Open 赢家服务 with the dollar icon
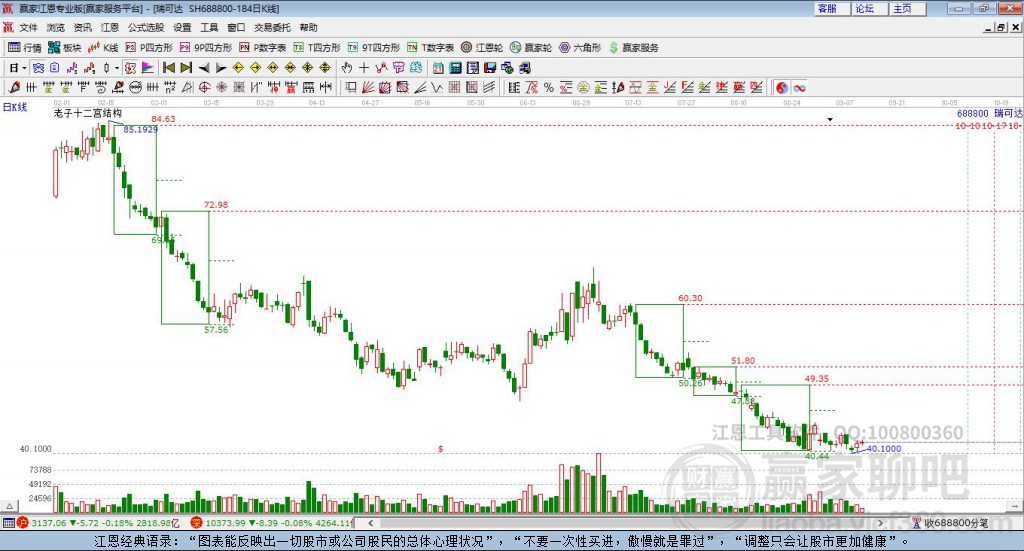 coord(633,48)
